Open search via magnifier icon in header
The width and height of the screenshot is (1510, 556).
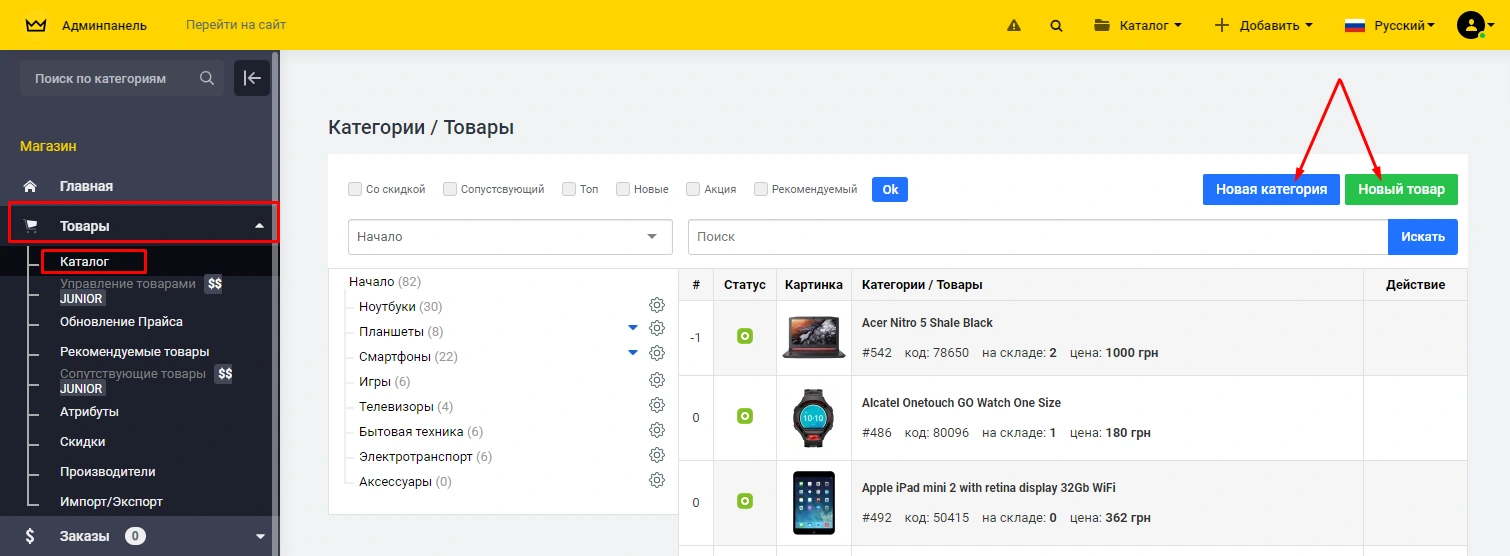click(1056, 26)
